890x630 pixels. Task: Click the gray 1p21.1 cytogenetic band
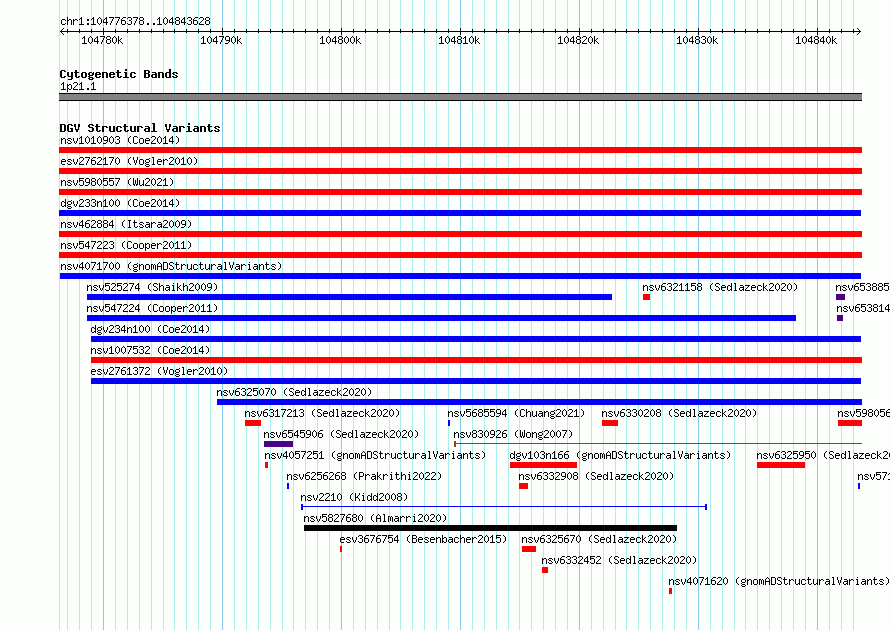pyautogui.click(x=460, y=97)
